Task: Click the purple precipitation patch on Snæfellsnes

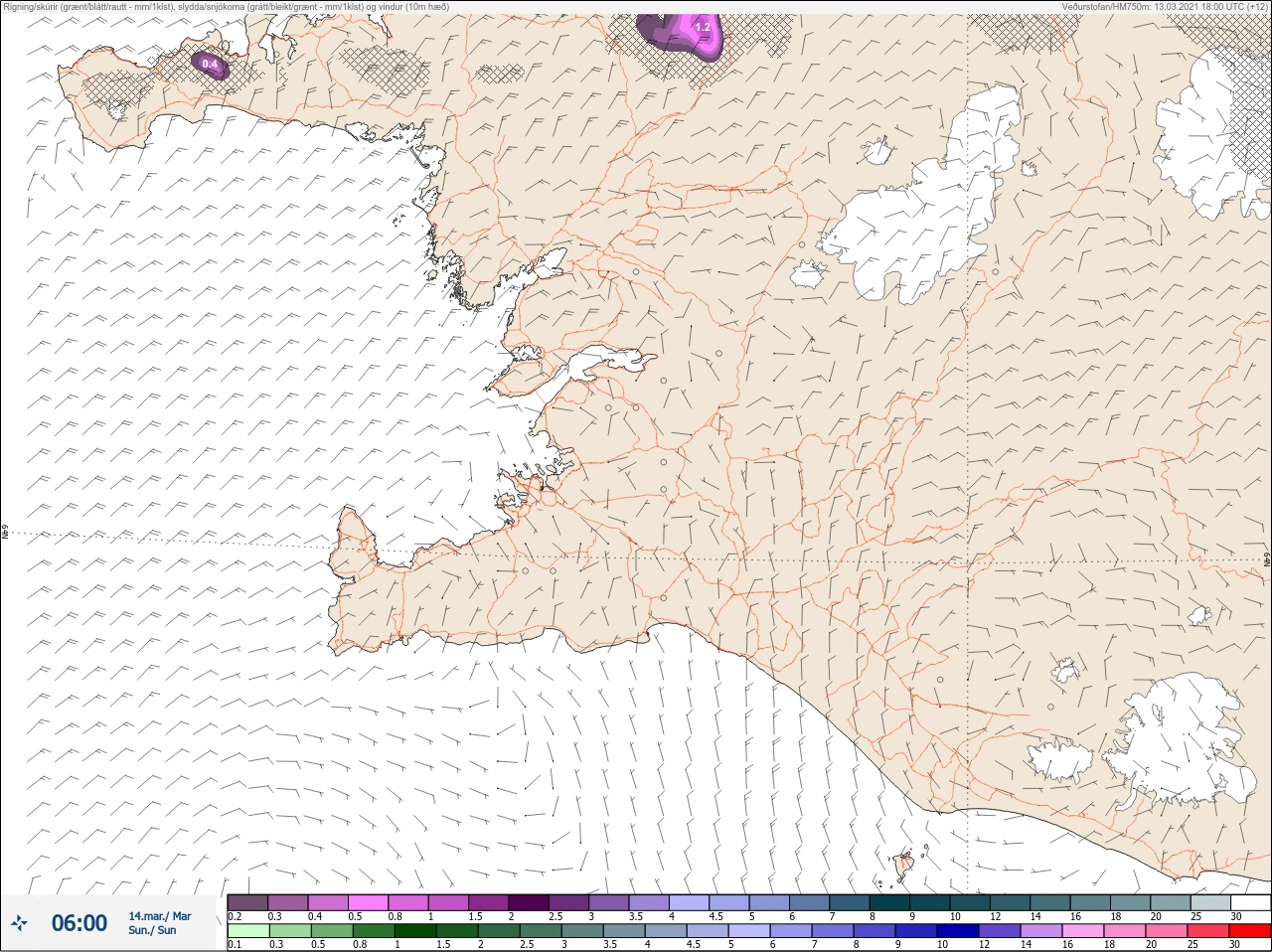Action: click(x=210, y=65)
